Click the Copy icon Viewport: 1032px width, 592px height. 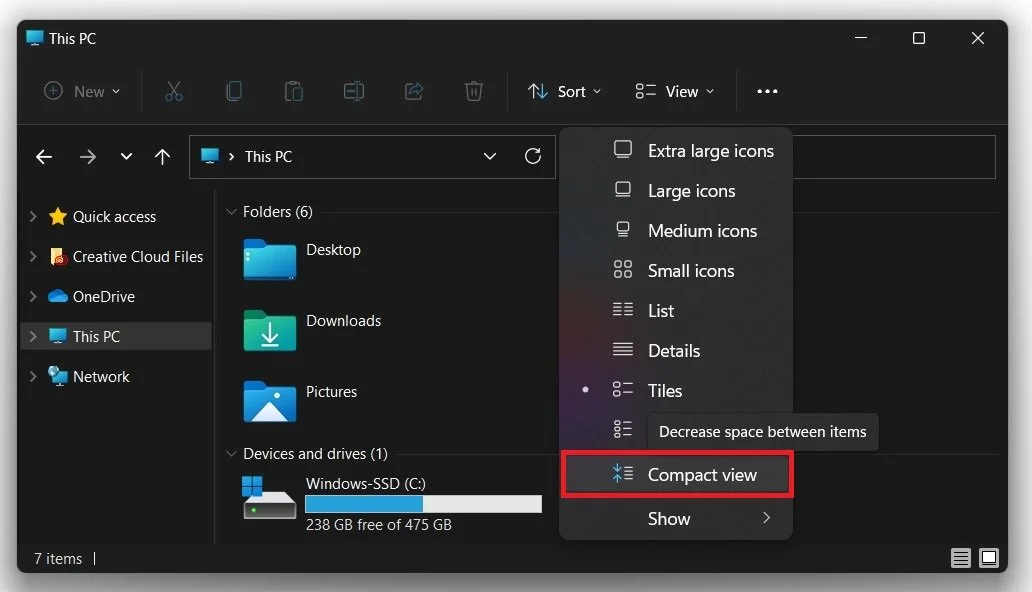234,91
